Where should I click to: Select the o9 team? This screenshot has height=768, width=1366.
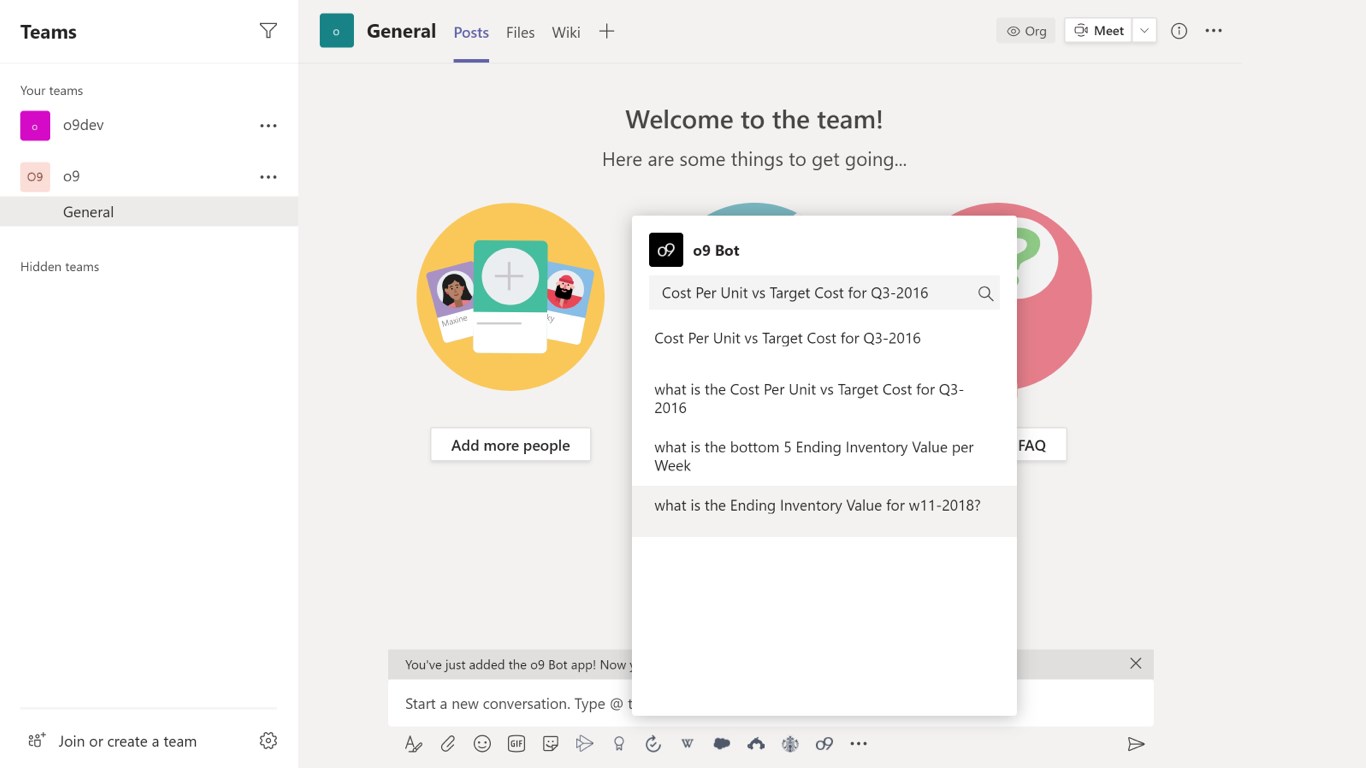148,176
